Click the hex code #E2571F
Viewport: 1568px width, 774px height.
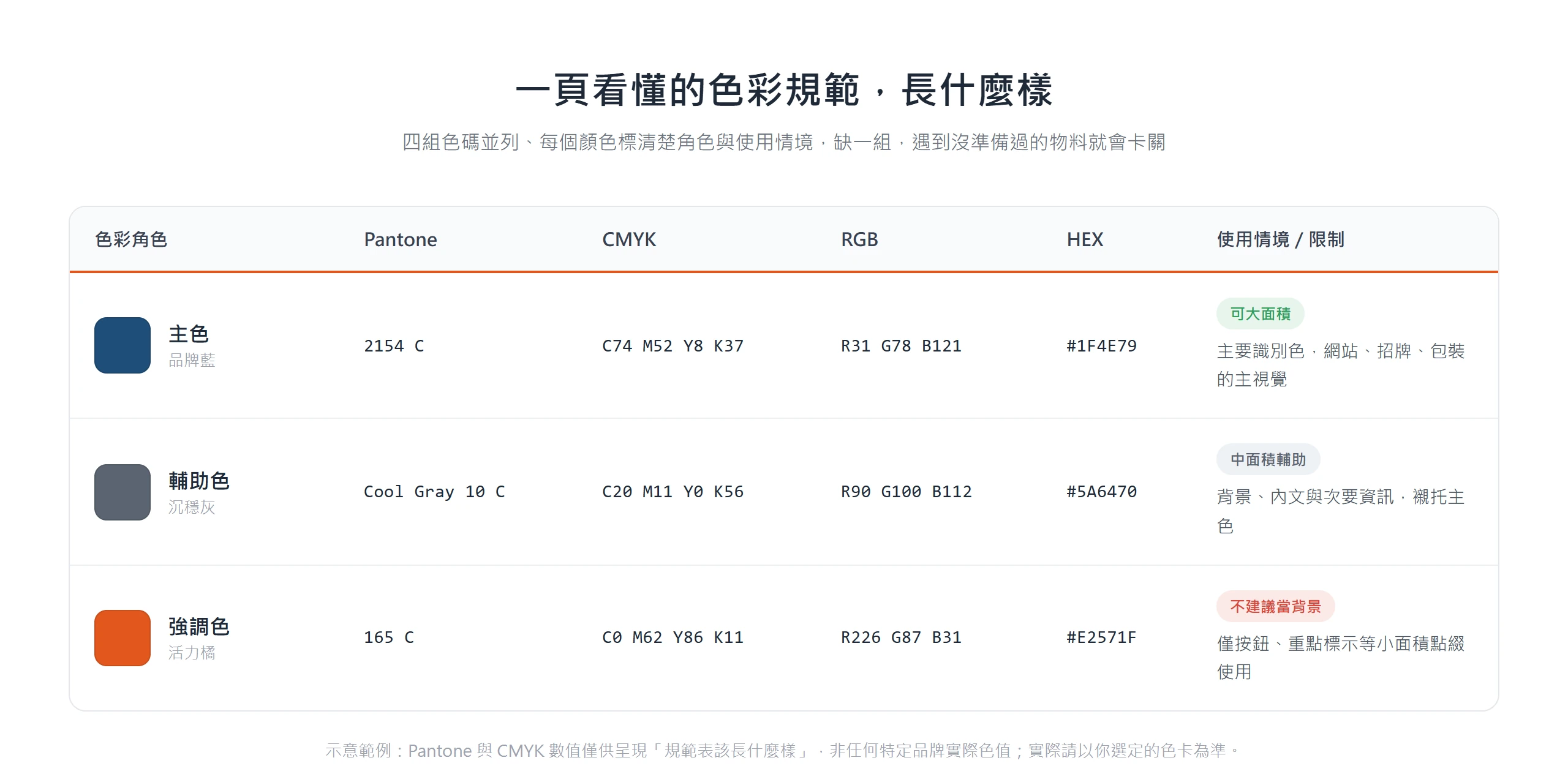point(1101,637)
